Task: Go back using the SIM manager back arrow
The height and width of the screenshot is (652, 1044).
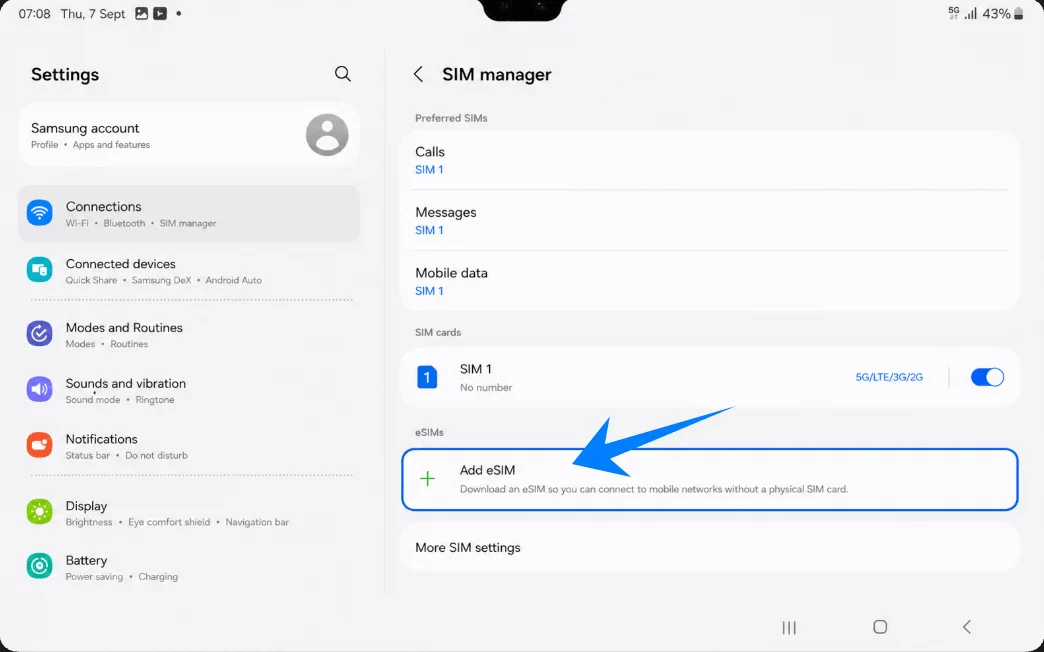Action: [x=418, y=74]
